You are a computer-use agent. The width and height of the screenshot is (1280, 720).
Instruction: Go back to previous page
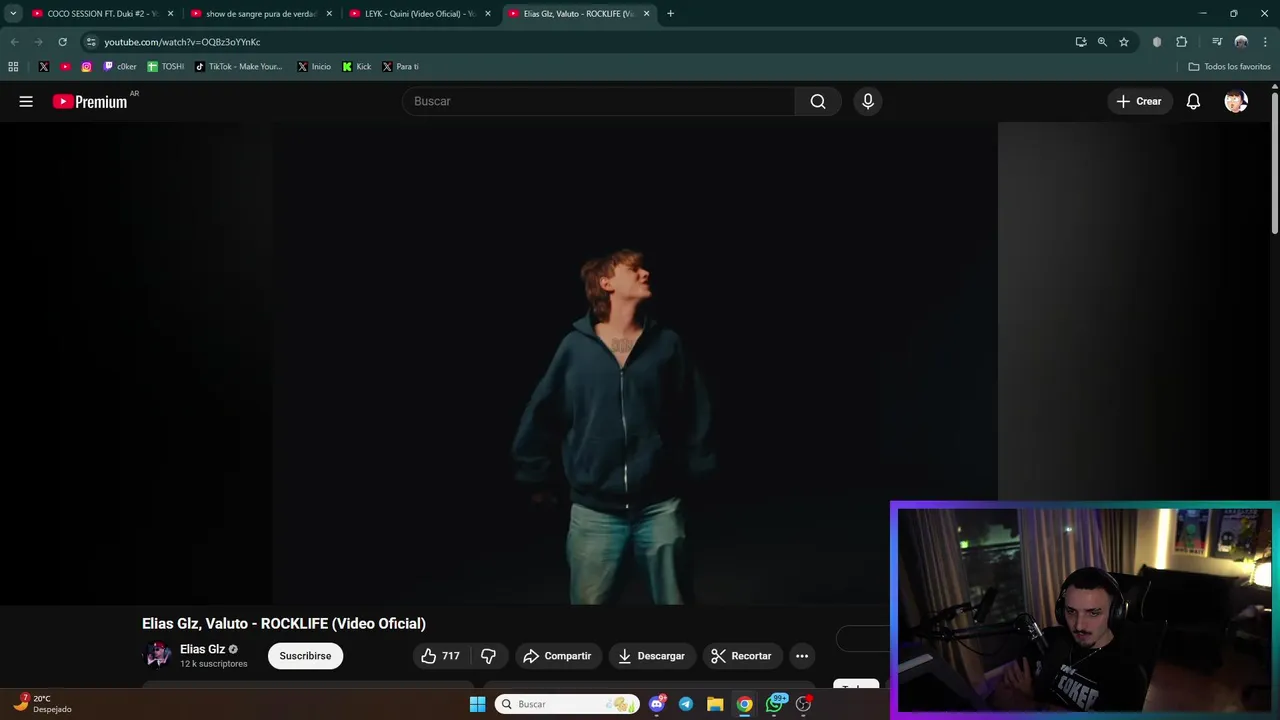coord(14,42)
